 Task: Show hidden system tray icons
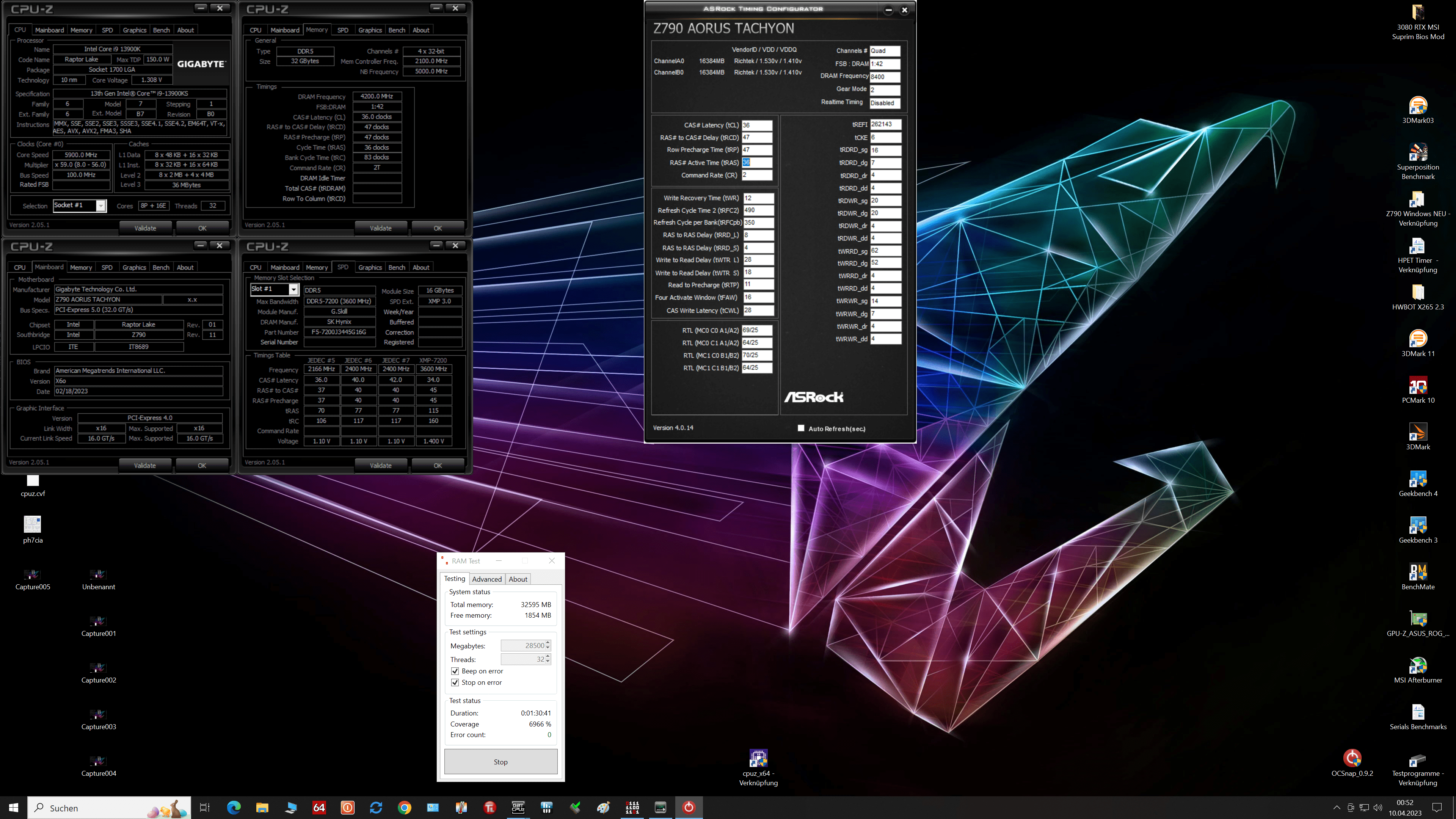1336,808
